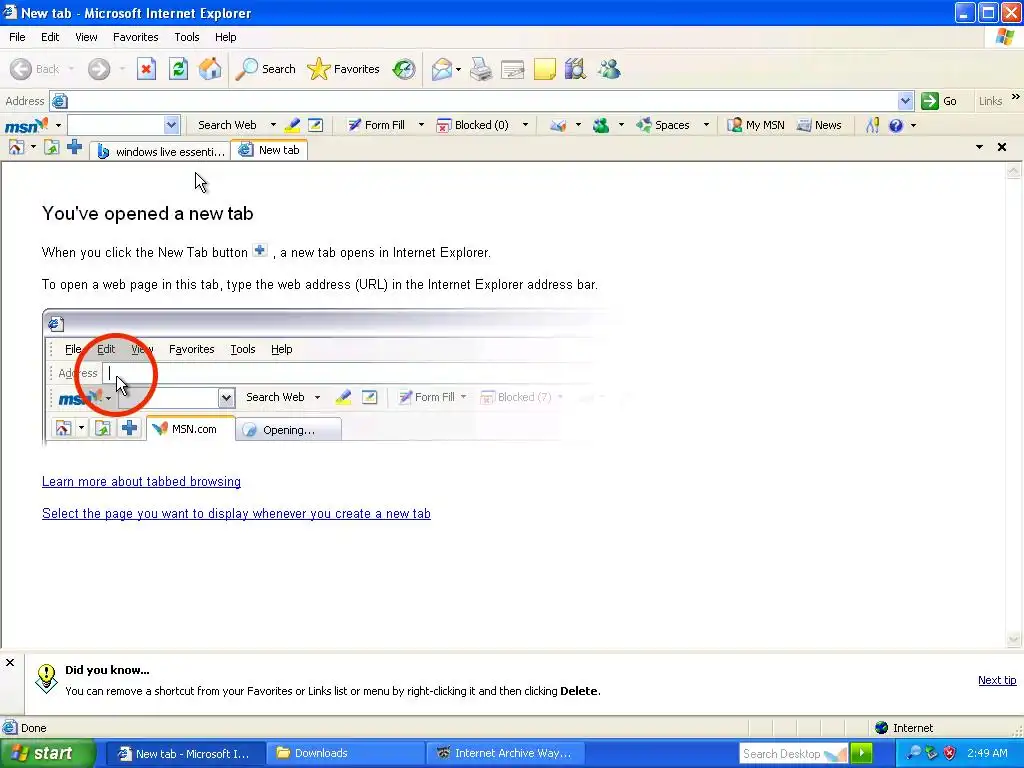1024x768 pixels.
Task: Click Learn more about tabbed browsing link
Action: click(x=141, y=482)
